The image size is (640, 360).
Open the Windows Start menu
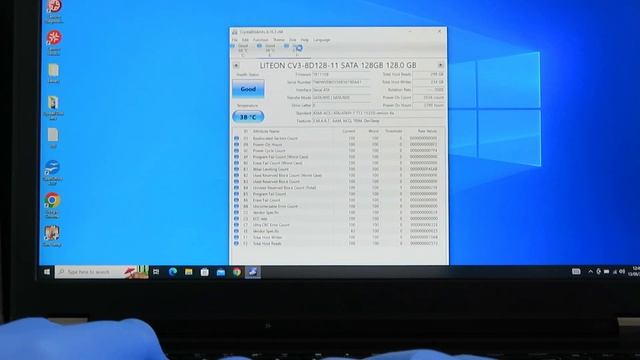pyautogui.click(x=47, y=272)
